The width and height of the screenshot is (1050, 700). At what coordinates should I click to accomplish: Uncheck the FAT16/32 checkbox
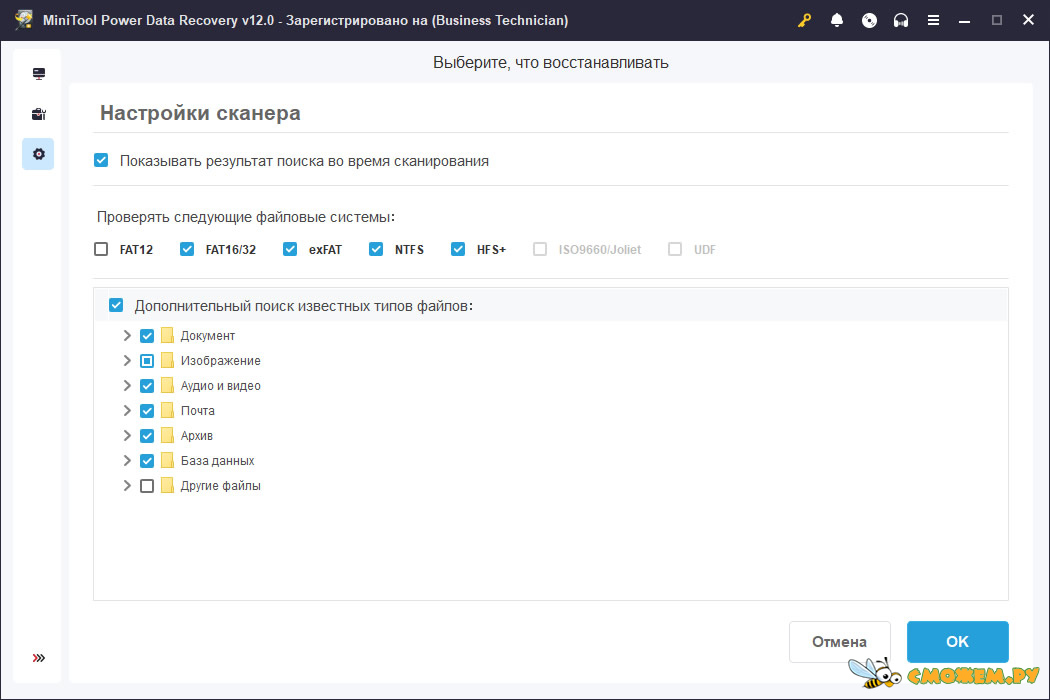click(x=187, y=249)
